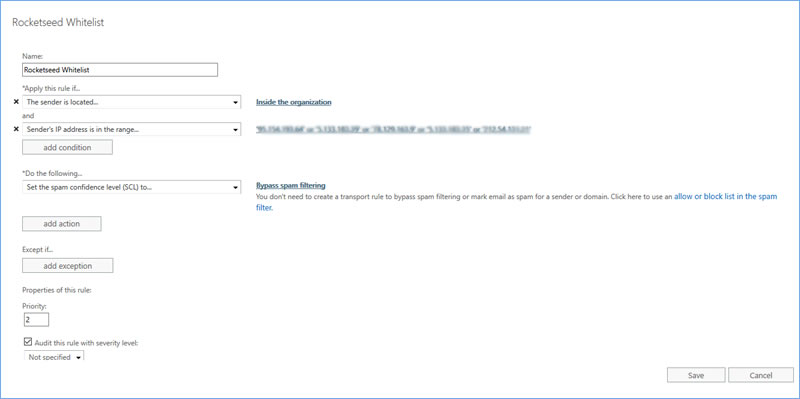The width and height of the screenshot is (800, 399).
Task: Open 'allow or block list in the spam filter' link
Action: [x=726, y=196]
